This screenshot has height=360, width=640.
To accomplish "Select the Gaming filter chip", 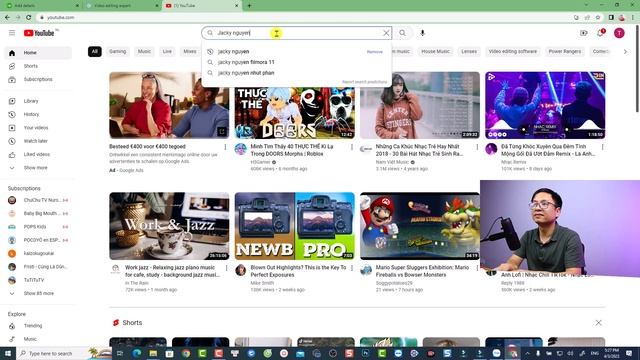I will tap(118, 51).
